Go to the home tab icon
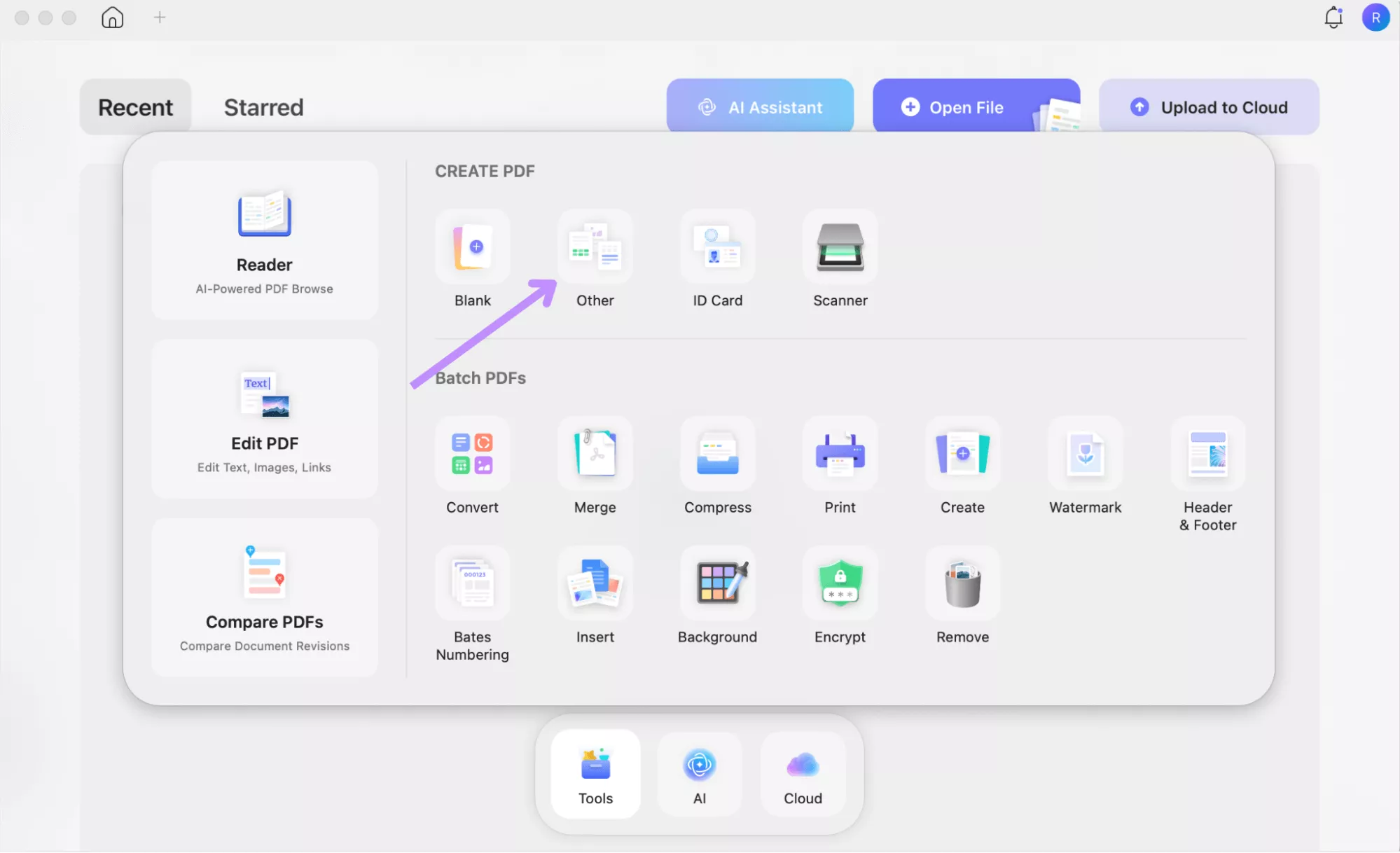 click(x=112, y=18)
